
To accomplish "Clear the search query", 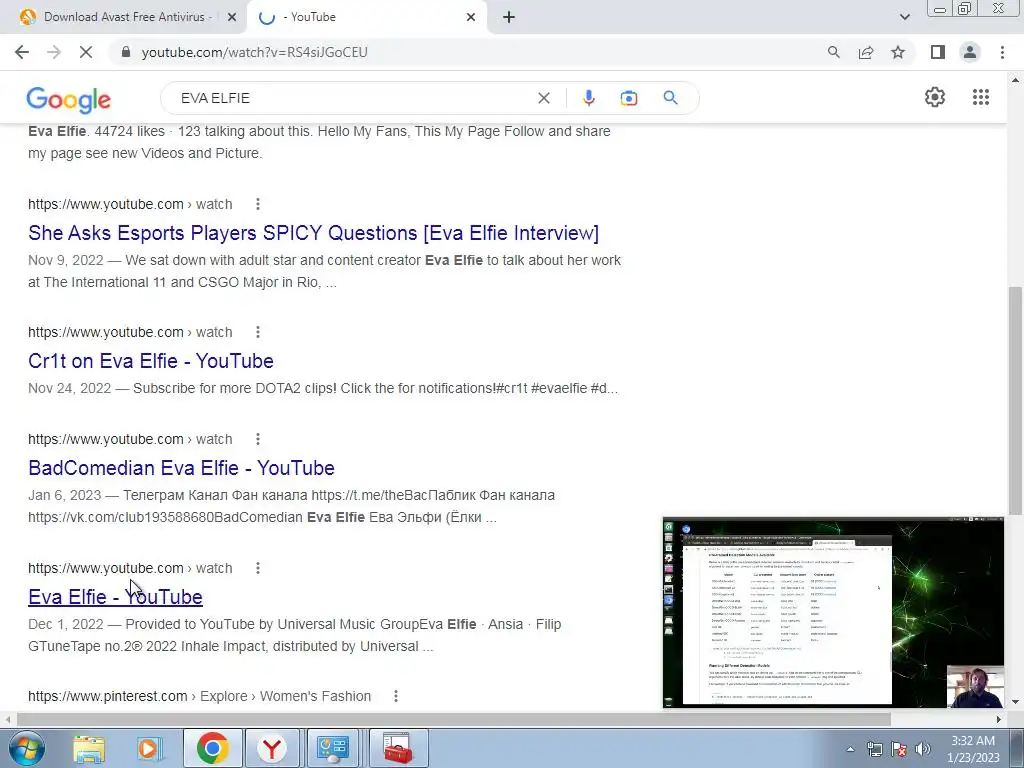I will click(x=544, y=98).
